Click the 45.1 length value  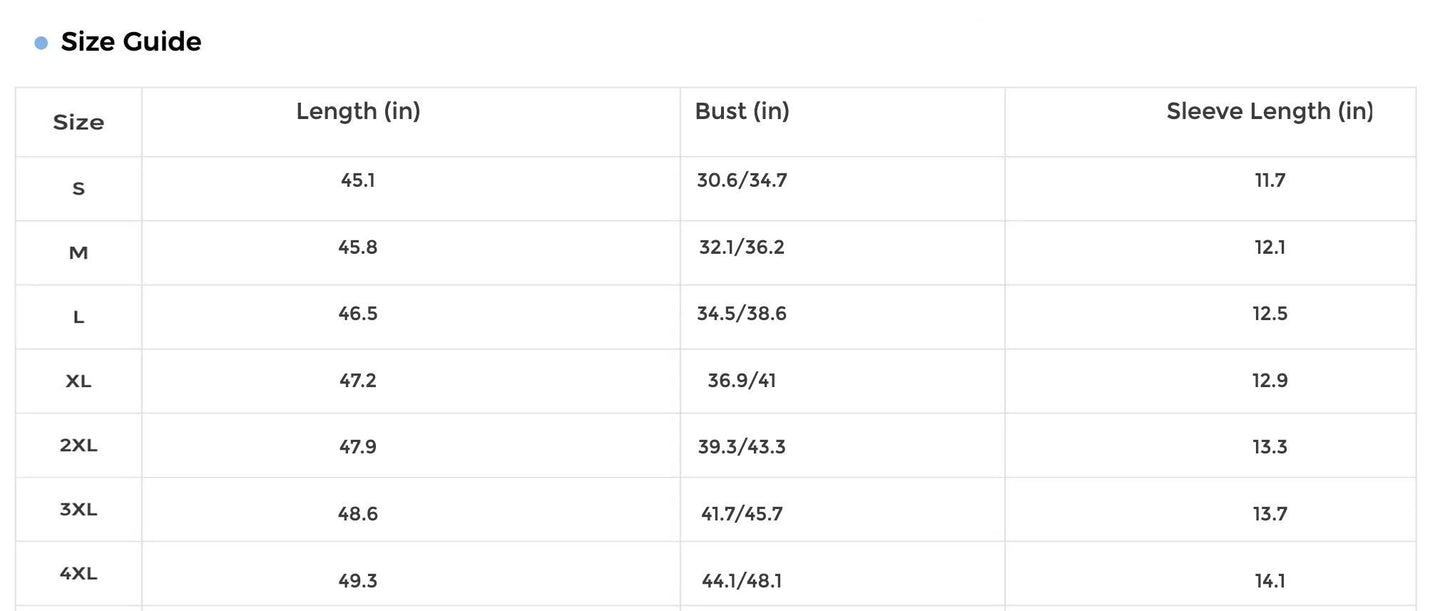point(358,181)
